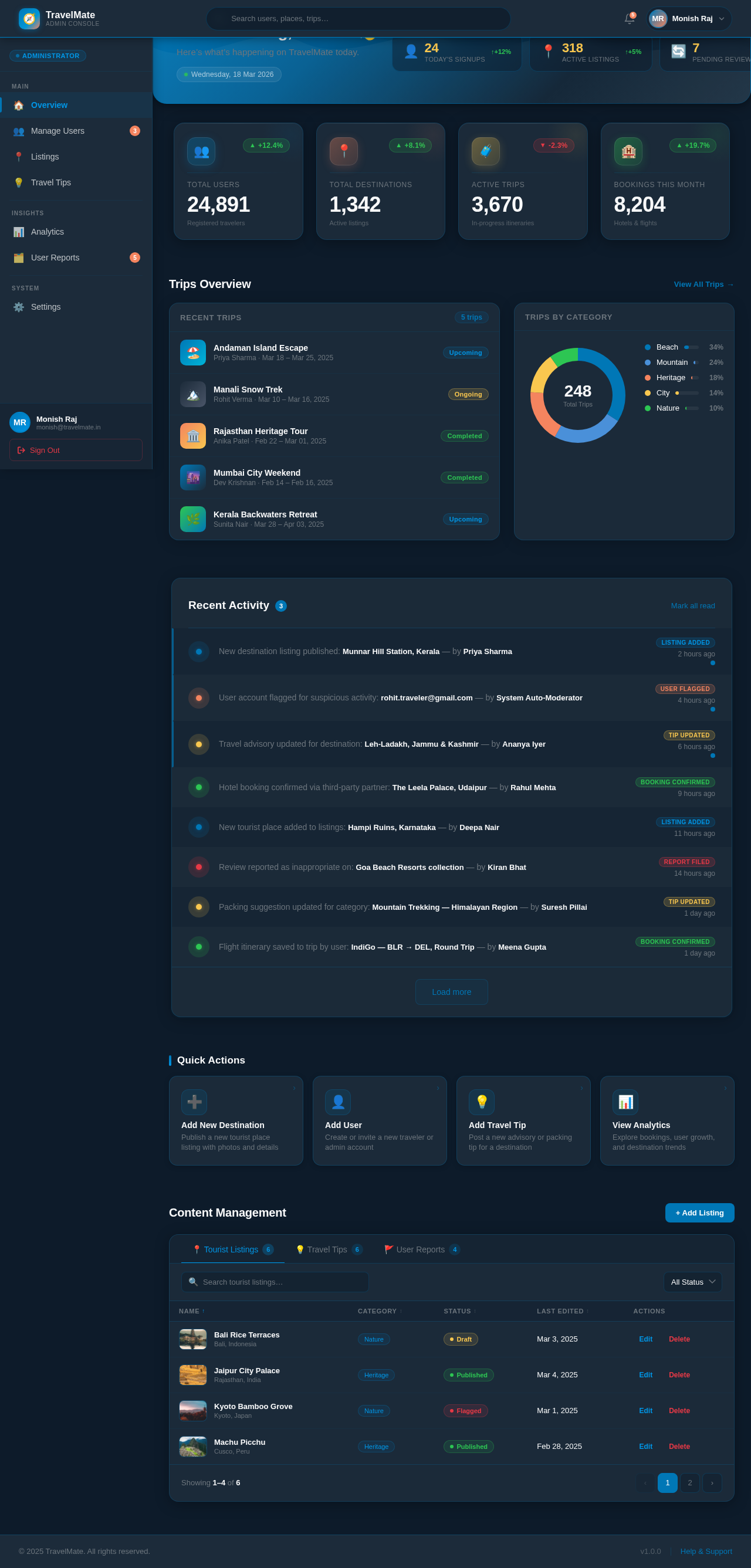The width and height of the screenshot is (751, 1568).
Task: Click the Manali Snow Trek mountain icon
Action: click(x=193, y=394)
